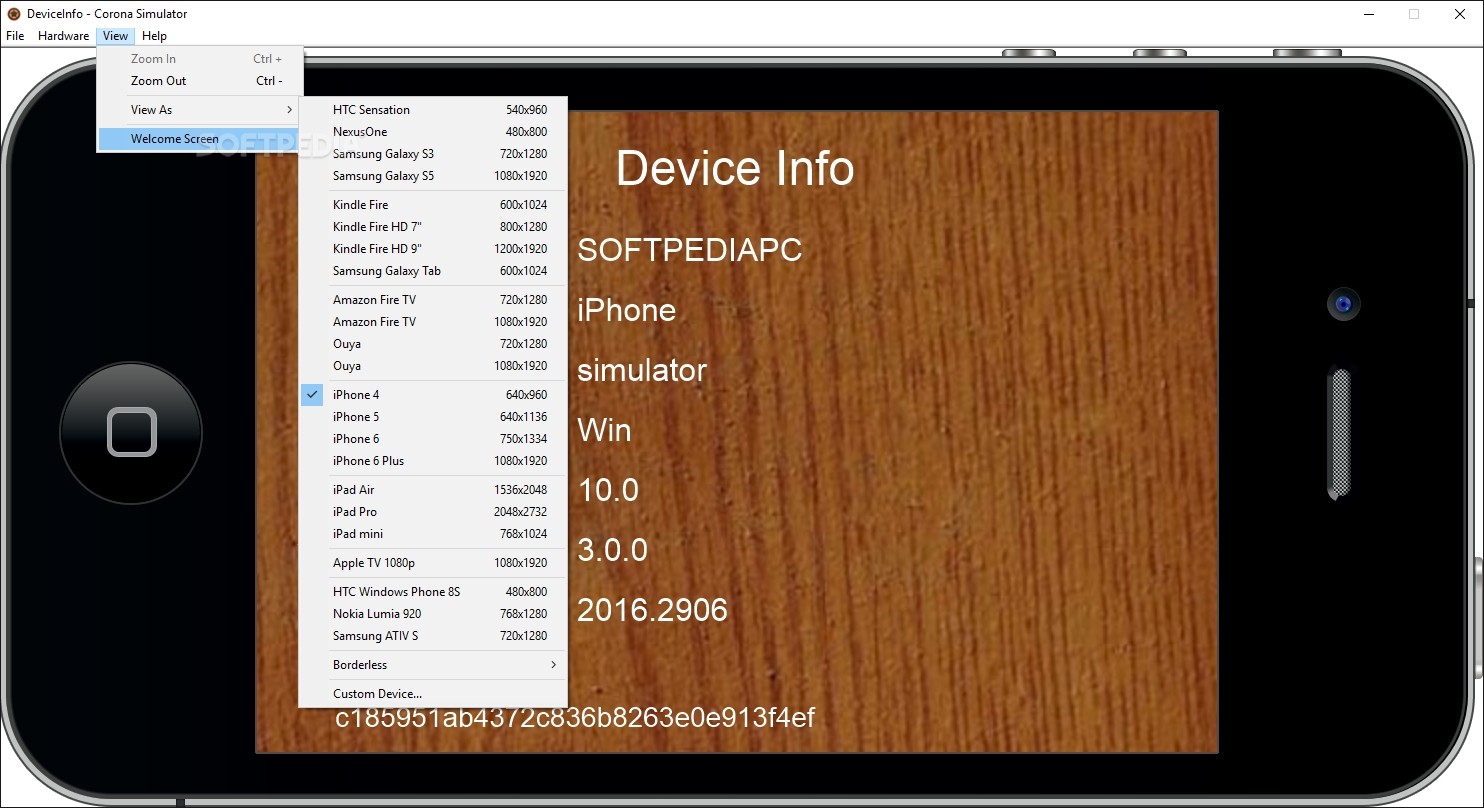The image size is (1484, 808).
Task: Maximize the Corona Simulator window
Action: [1414, 14]
